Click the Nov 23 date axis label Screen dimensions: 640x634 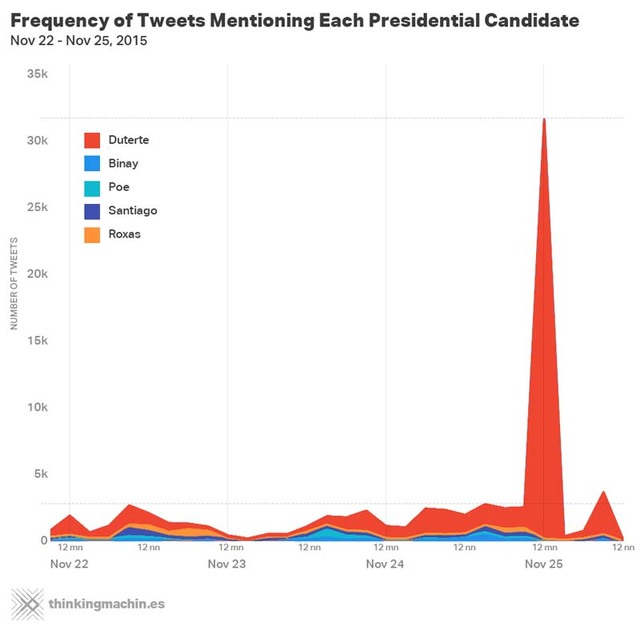tap(227, 565)
